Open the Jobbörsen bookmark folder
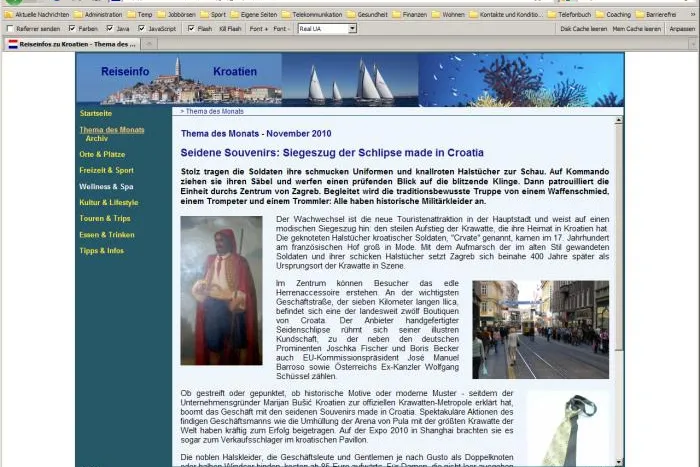This screenshot has height=467, width=700. pos(177,14)
